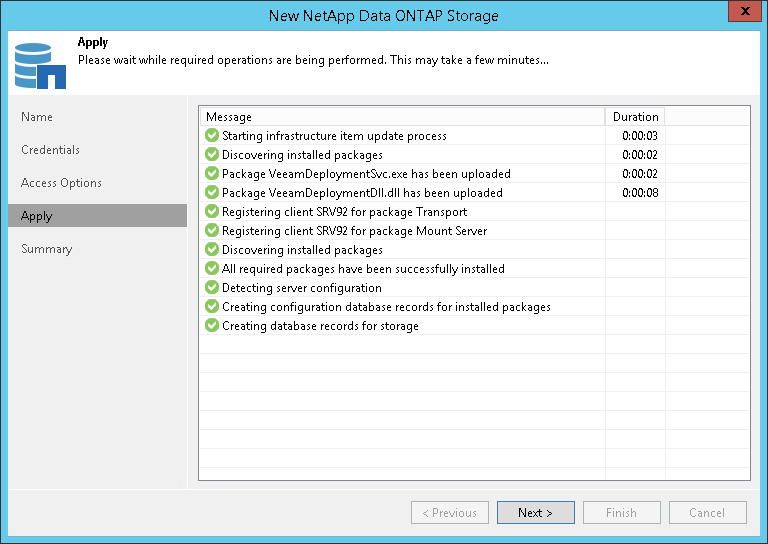The image size is (768, 544).
Task: Click green check for Creating database records for storage
Action: 211,326
